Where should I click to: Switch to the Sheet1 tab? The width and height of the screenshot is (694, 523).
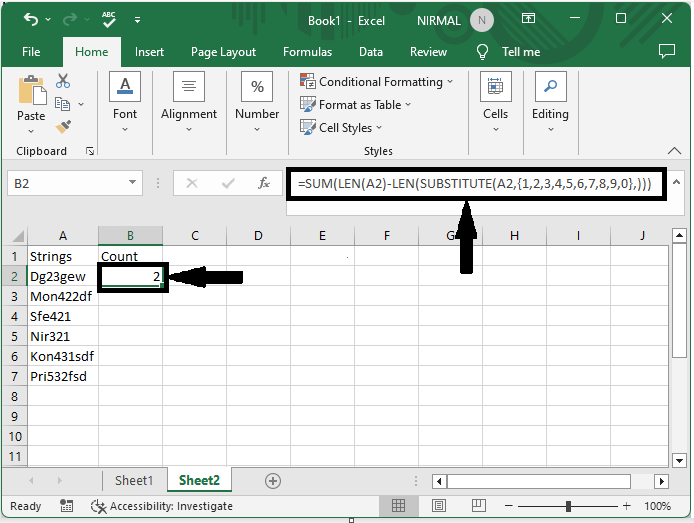[x=134, y=481]
